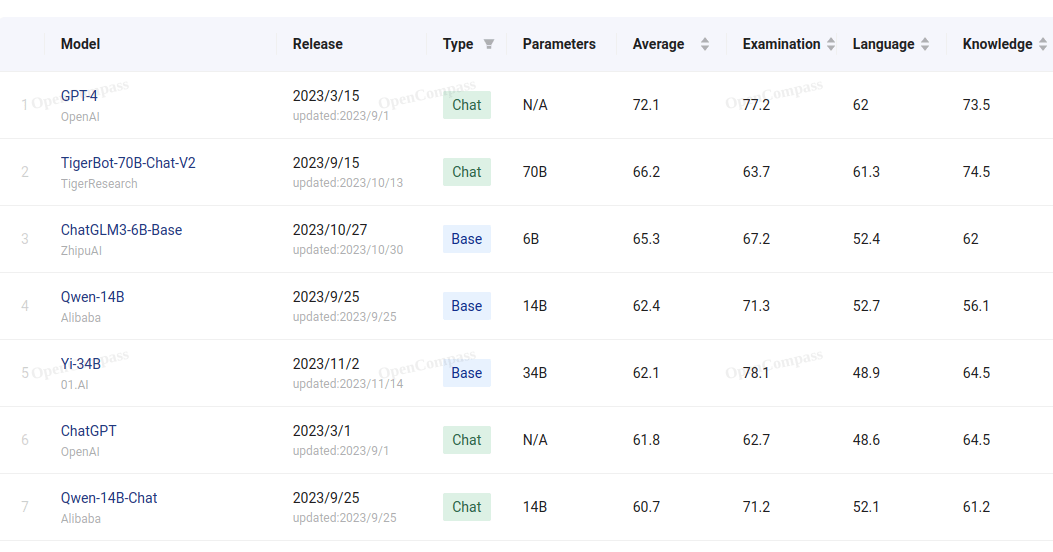The width and height of the screenshot is (1053, 552).
Task: Open the ChatGLM3-6B-Base model link
Action: pos(122,230)
